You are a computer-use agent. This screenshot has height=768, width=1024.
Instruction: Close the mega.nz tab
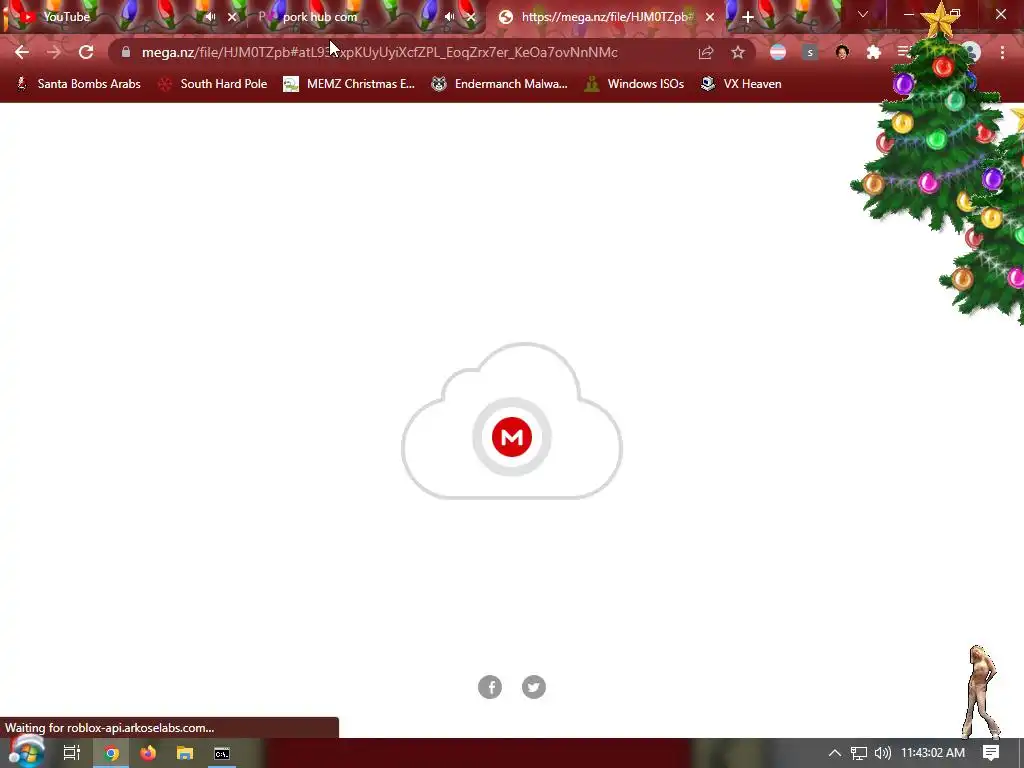coord(710,17)
